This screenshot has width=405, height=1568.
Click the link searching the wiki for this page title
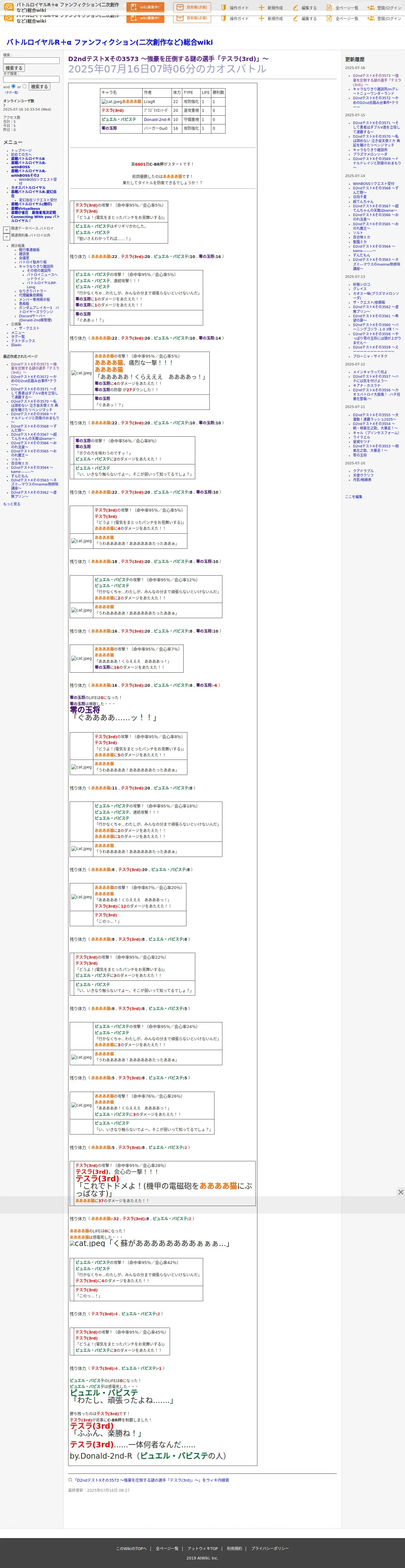[x=151, y=1480]
